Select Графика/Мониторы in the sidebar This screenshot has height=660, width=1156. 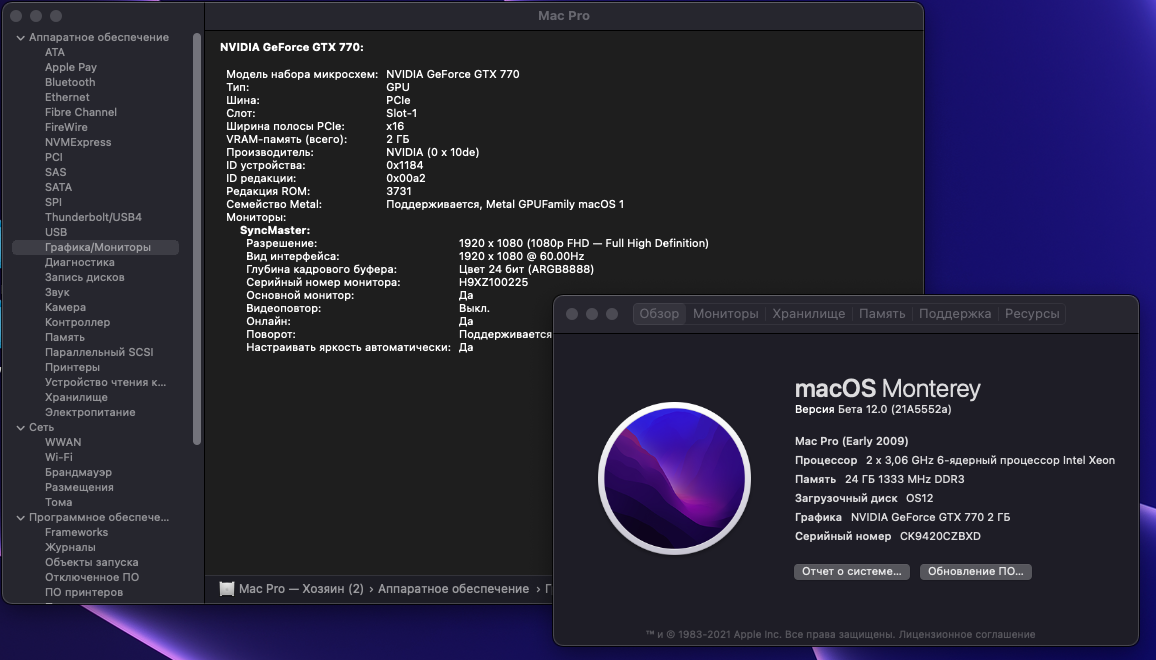click(x=95, y=247)
